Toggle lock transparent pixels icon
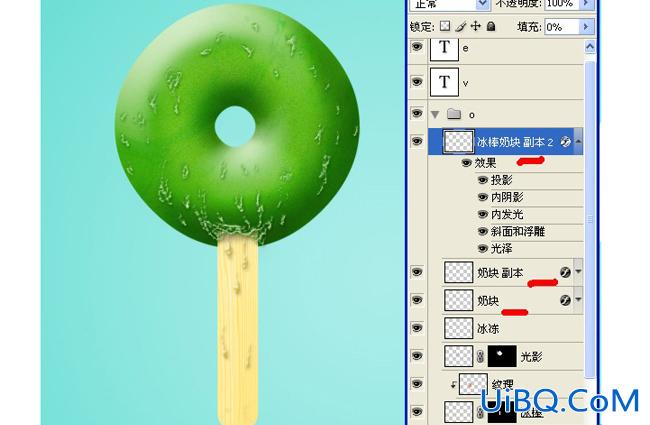Screen dimensions: 650x425 coord(445,27)
